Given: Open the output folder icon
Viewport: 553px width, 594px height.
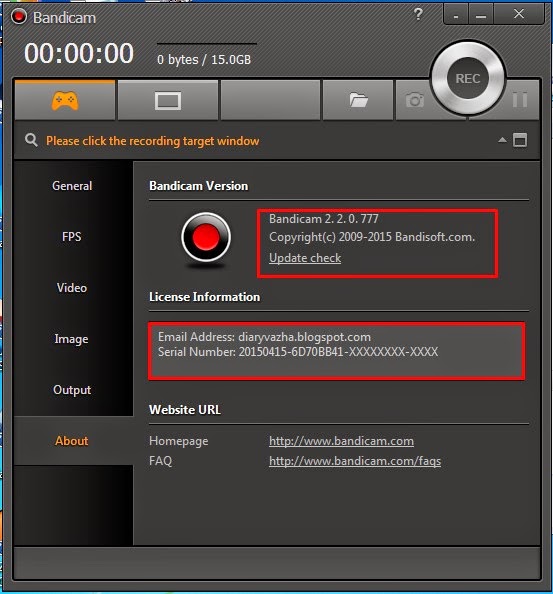Looking at the screenshot, I should pyautogui.click(x=358, y=100).
